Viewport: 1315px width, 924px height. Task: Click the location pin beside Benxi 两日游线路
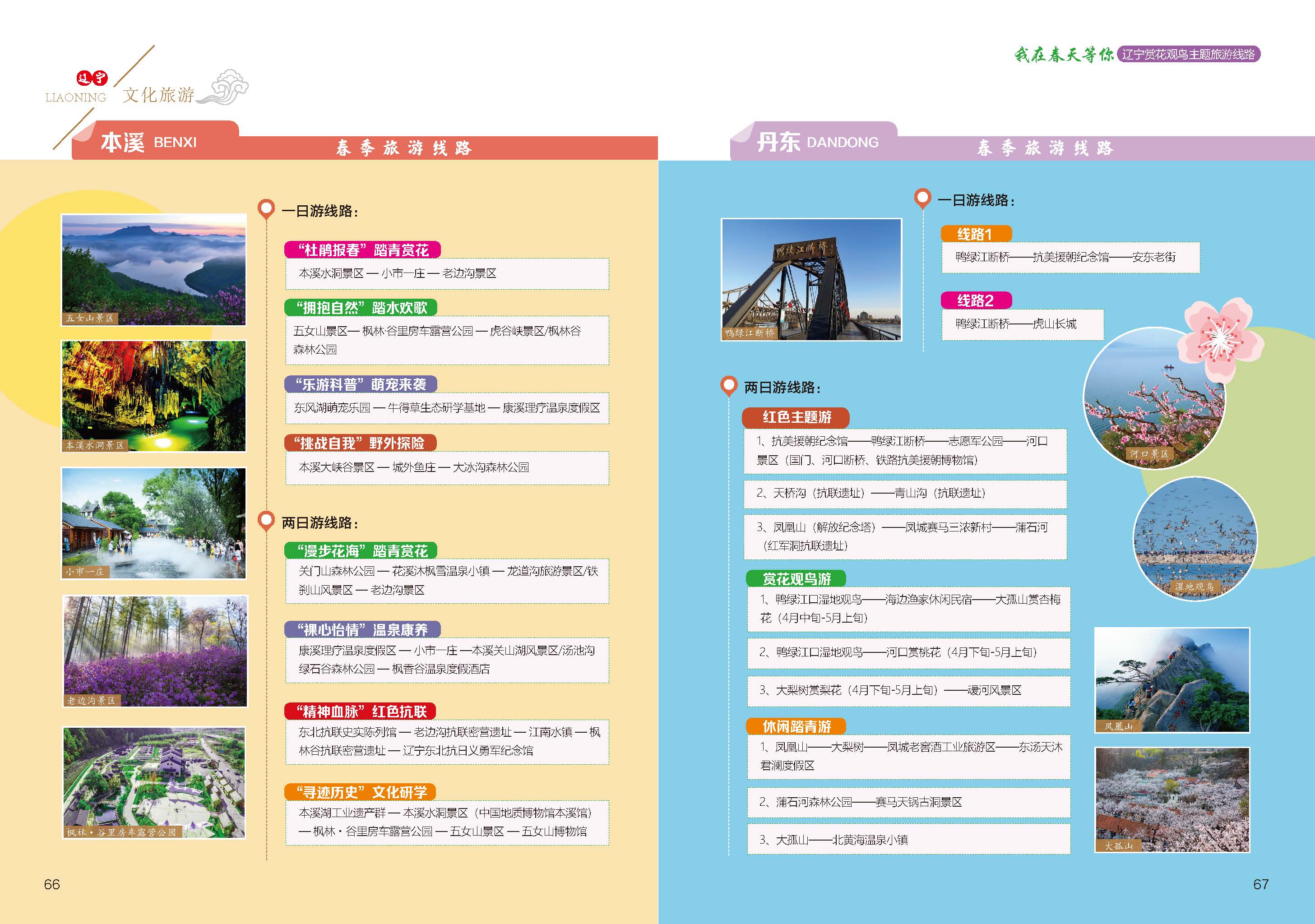266,521
